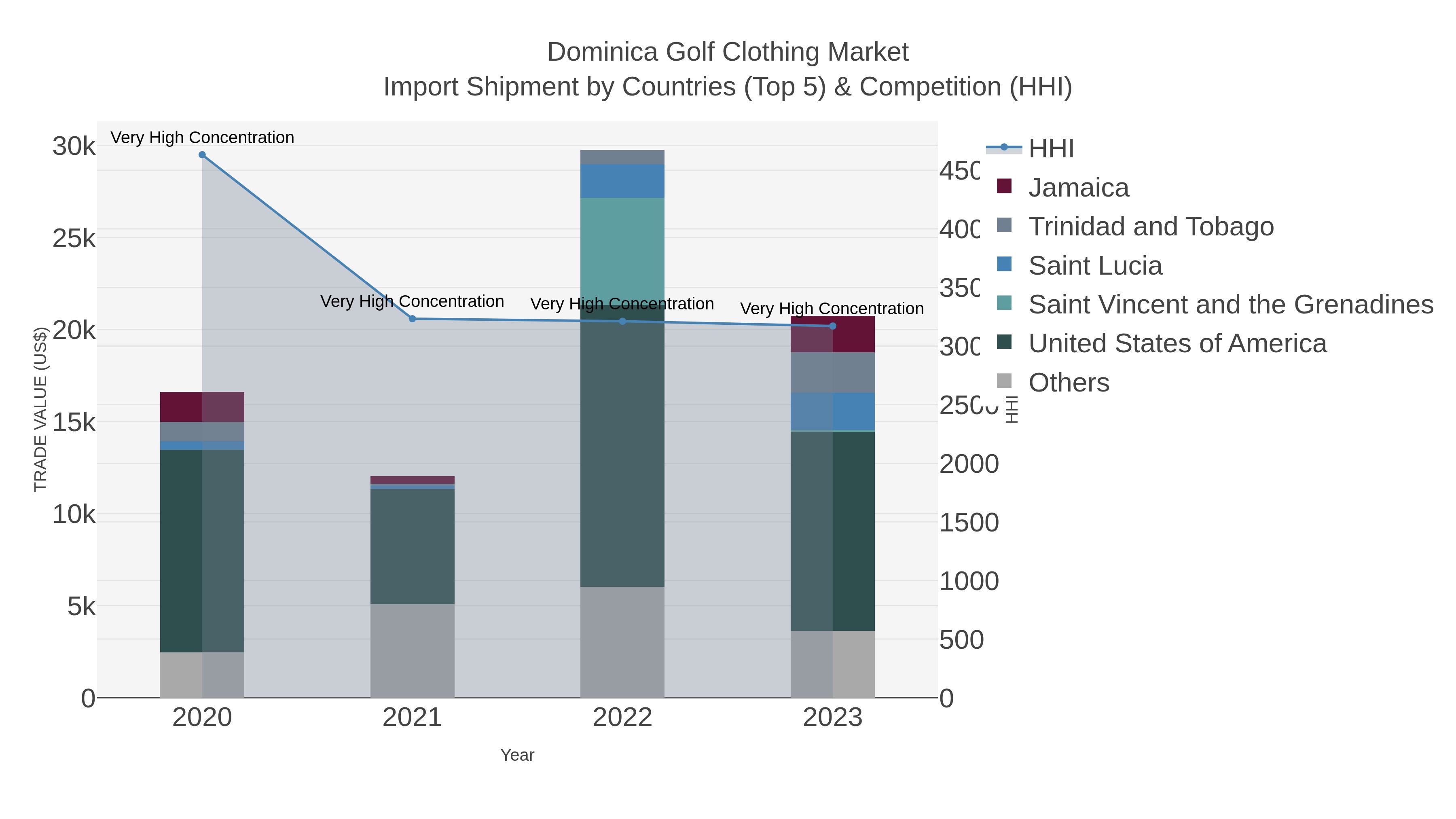The height and width of the screenshot is (819, 1456).
Task: Click Very High Concentration annotation above 2023
Action: (x=832, y=309)
